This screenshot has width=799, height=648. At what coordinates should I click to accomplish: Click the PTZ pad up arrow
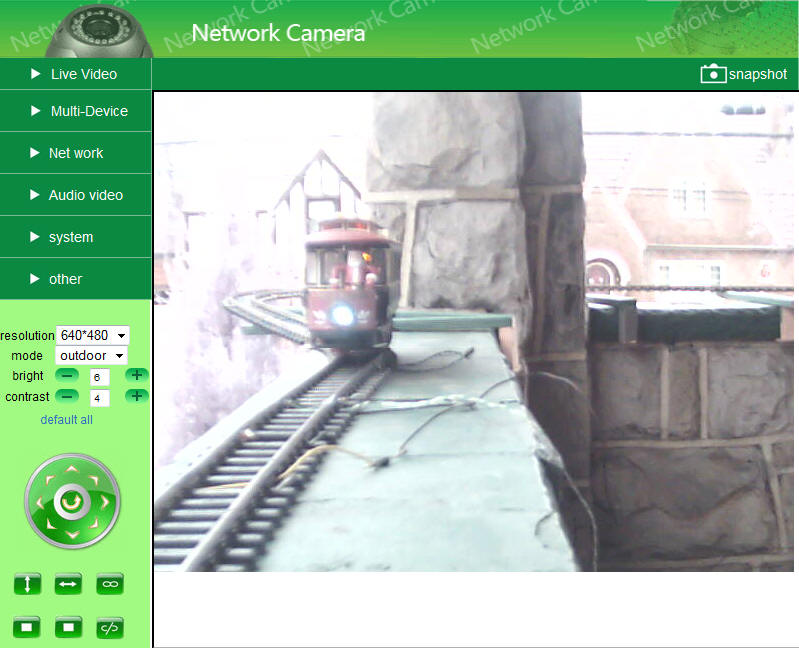click(72, 468)
